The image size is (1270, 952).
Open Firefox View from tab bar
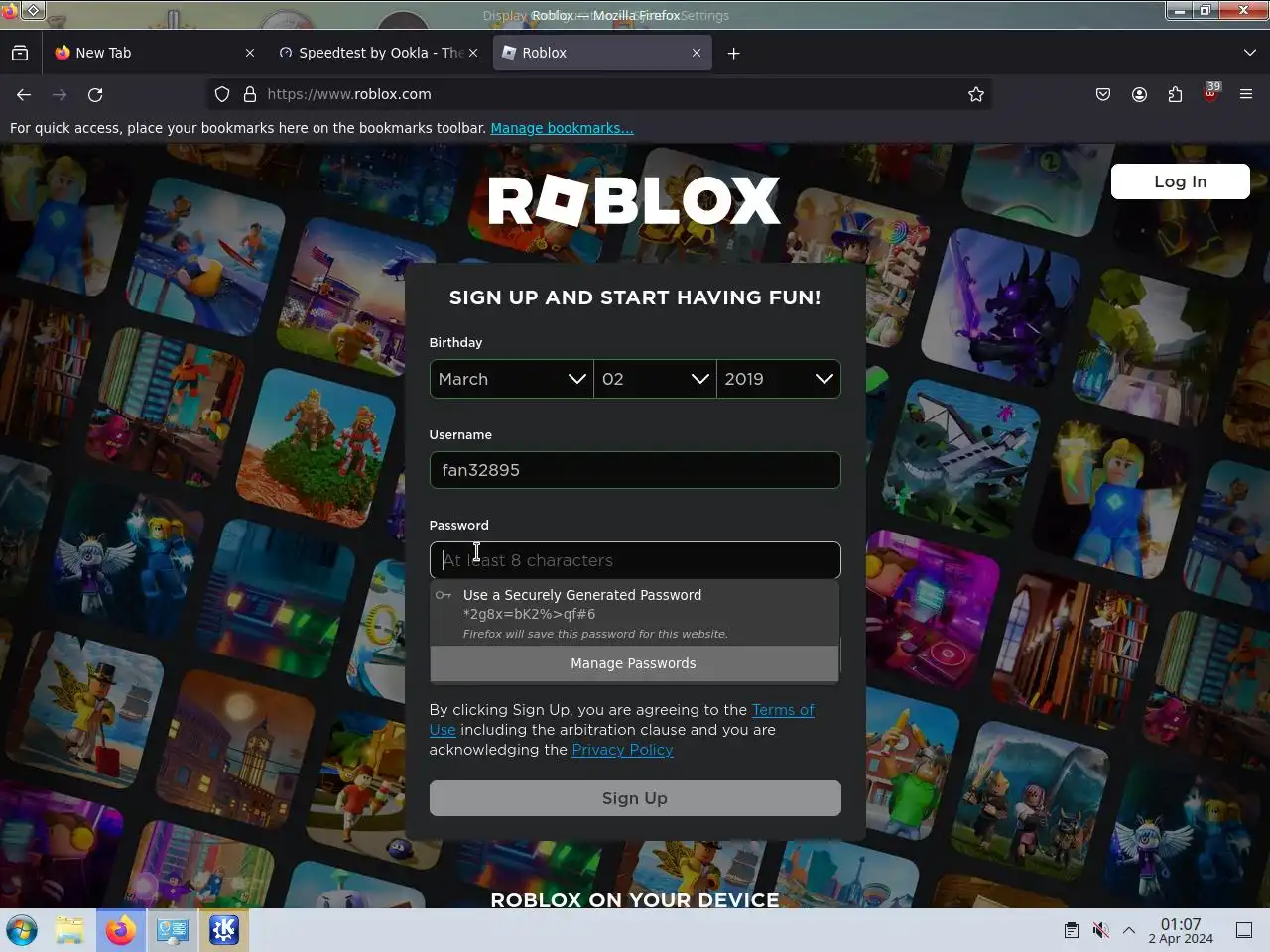(x=20, y=53)
